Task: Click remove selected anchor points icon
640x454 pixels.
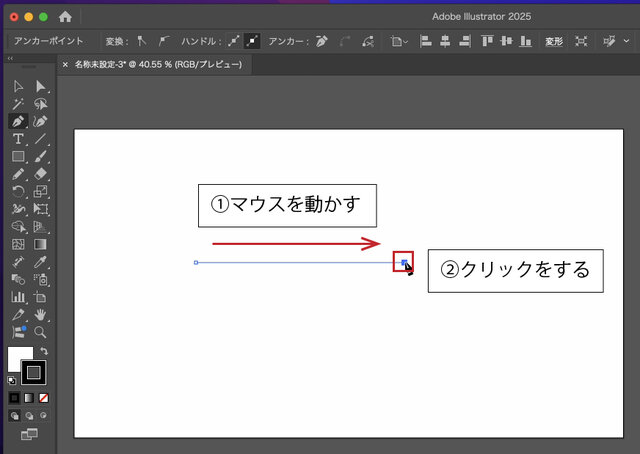Action: [322, 41]
